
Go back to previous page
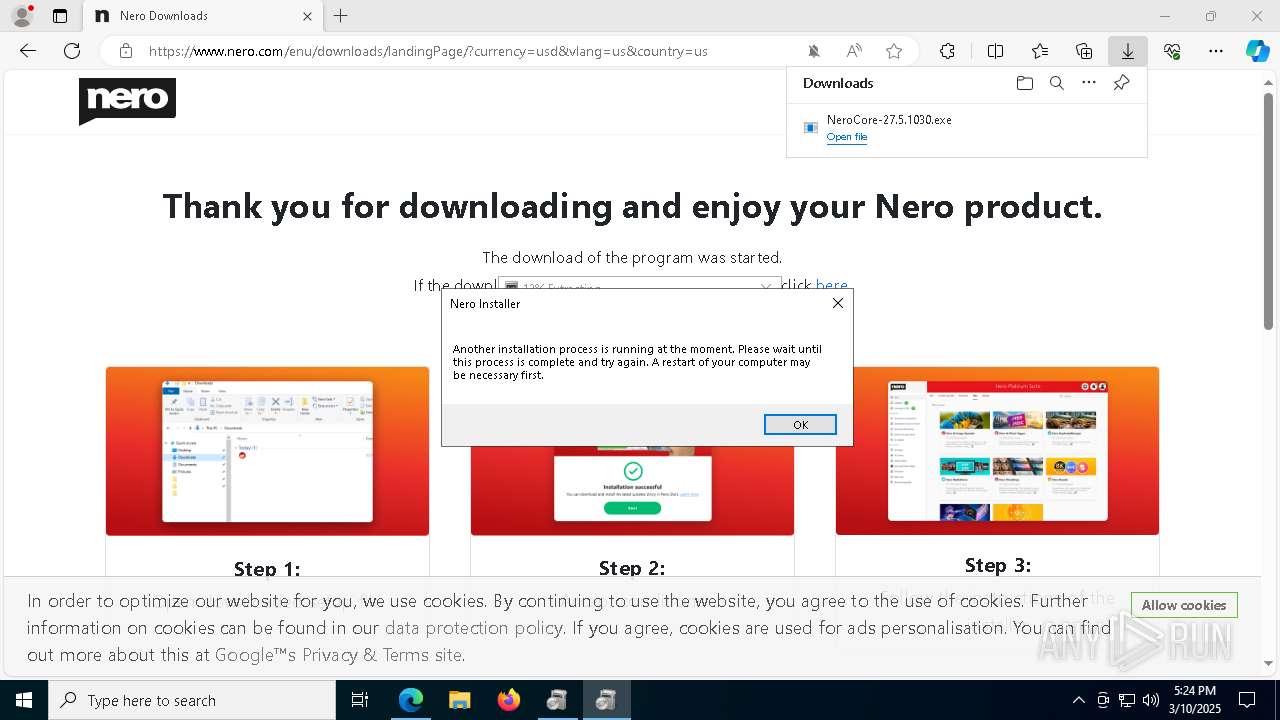pyautogui.click(x=28, y=51)
